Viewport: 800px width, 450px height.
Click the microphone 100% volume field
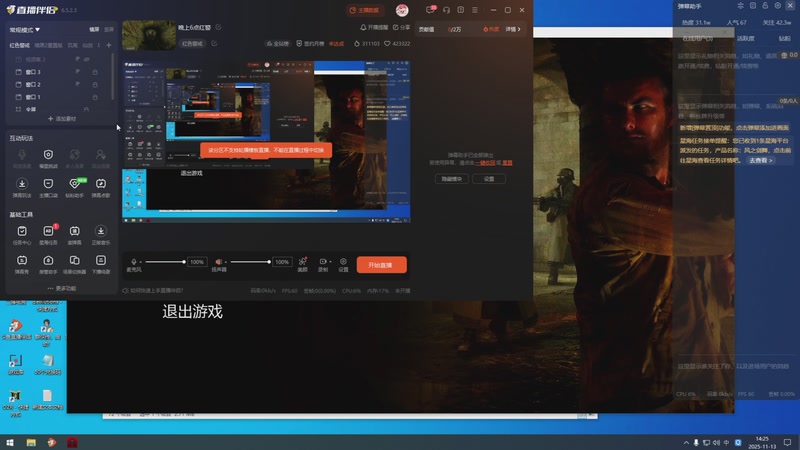coord(197,262)
